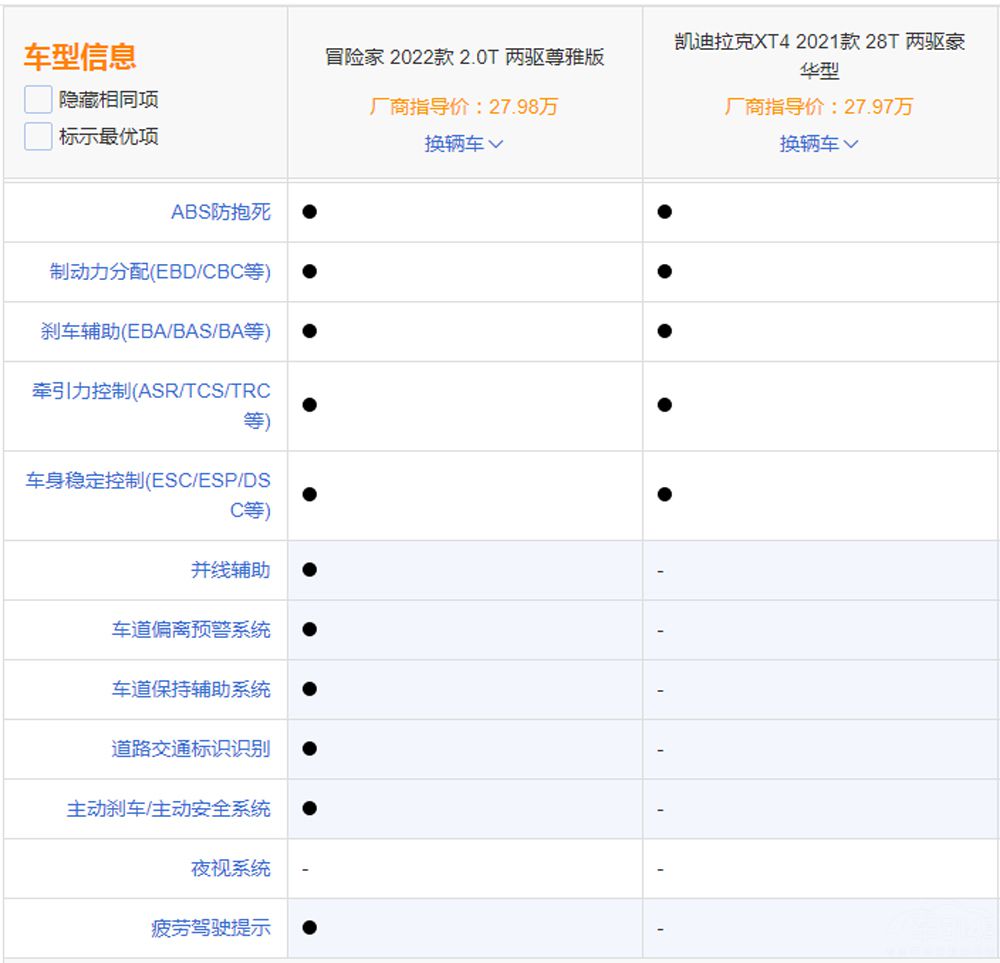Select the 刹车辅助(EBA/BAS/BA等) label
The height and width of the screenshot is (963, 1000).
(156, 332)
